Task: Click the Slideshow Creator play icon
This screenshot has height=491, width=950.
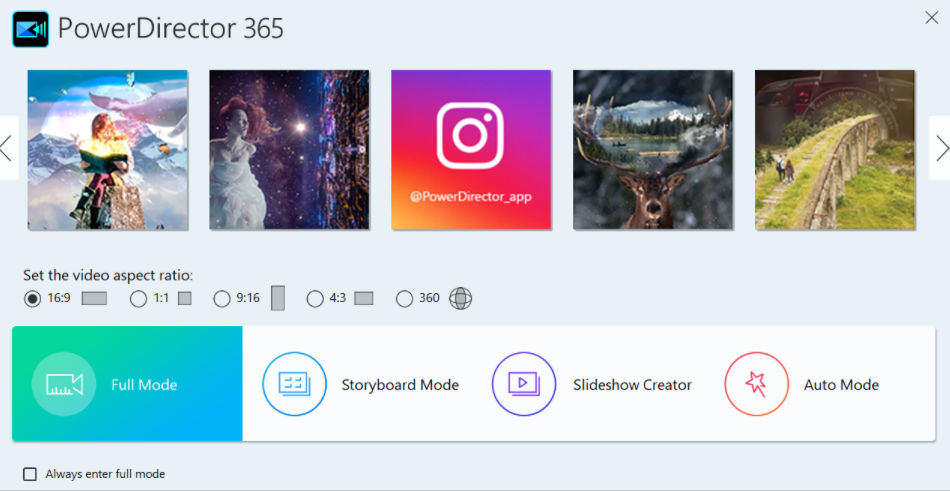Action: click(x=523, y=384)
